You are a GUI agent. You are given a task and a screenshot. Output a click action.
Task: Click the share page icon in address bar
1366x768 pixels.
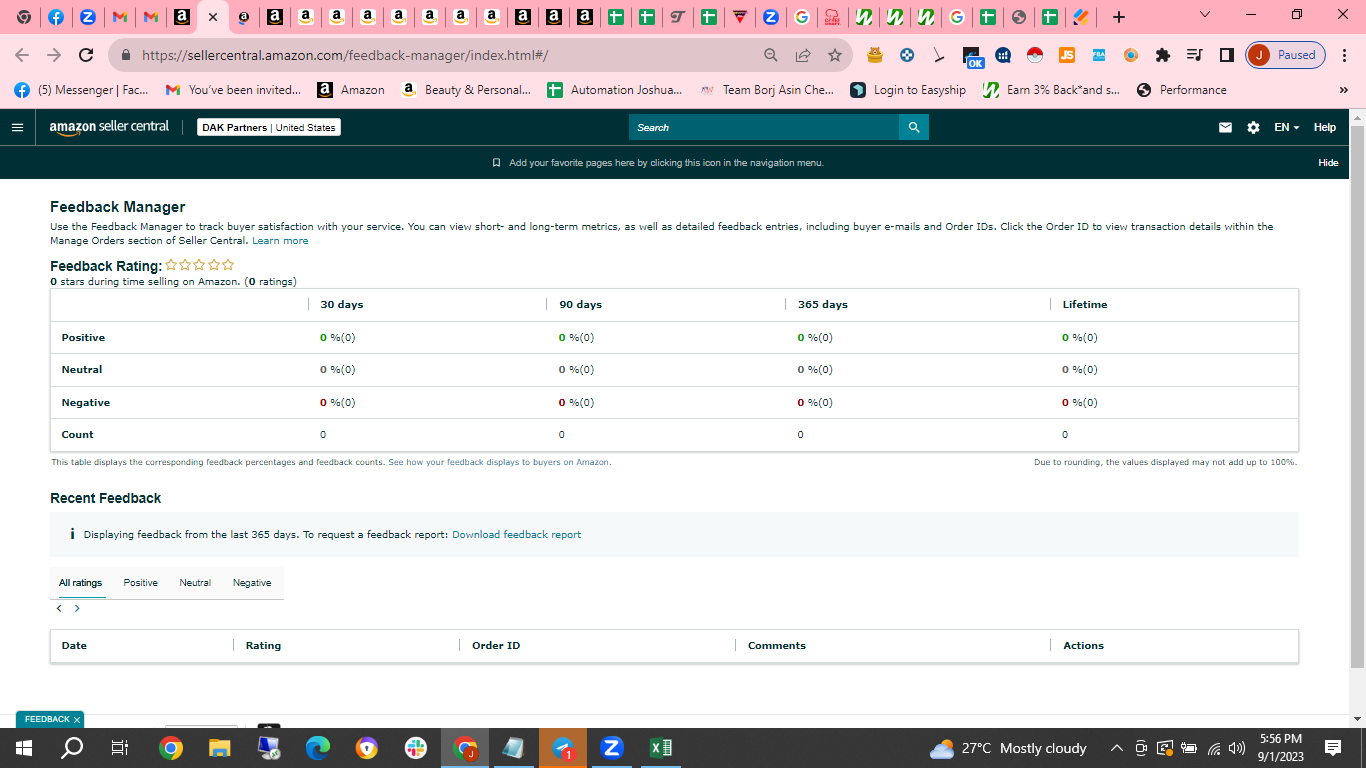click(x=803, y=55)
